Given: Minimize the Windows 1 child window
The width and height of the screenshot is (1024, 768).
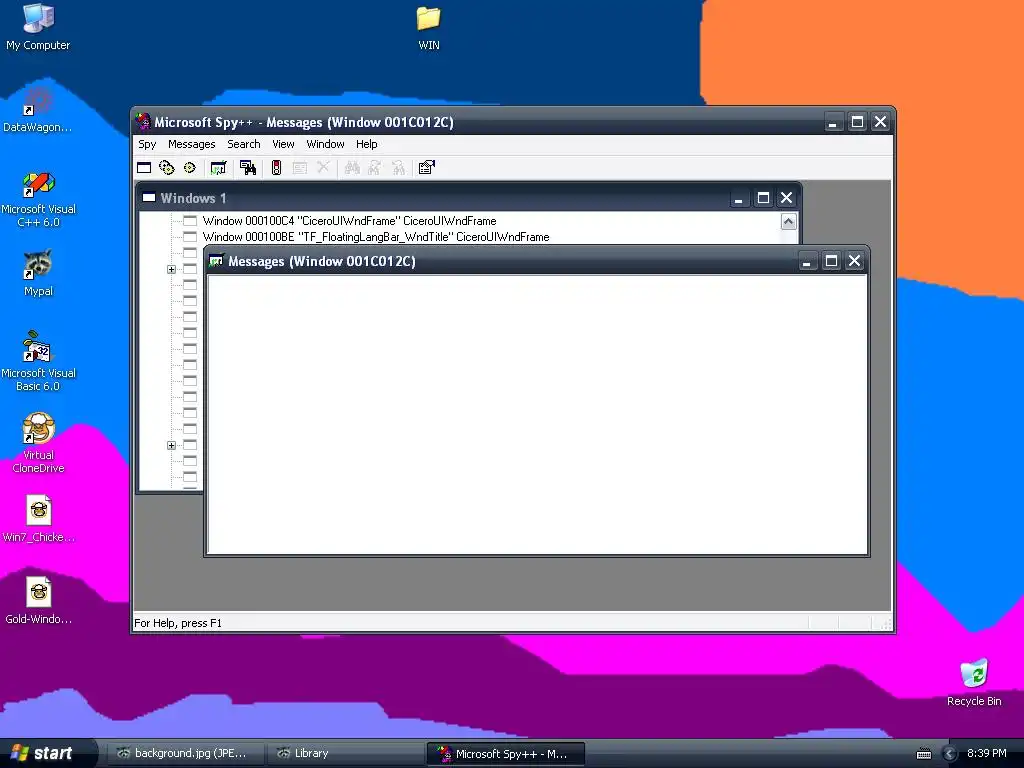Looking at the screenshot, I should 738,198.
